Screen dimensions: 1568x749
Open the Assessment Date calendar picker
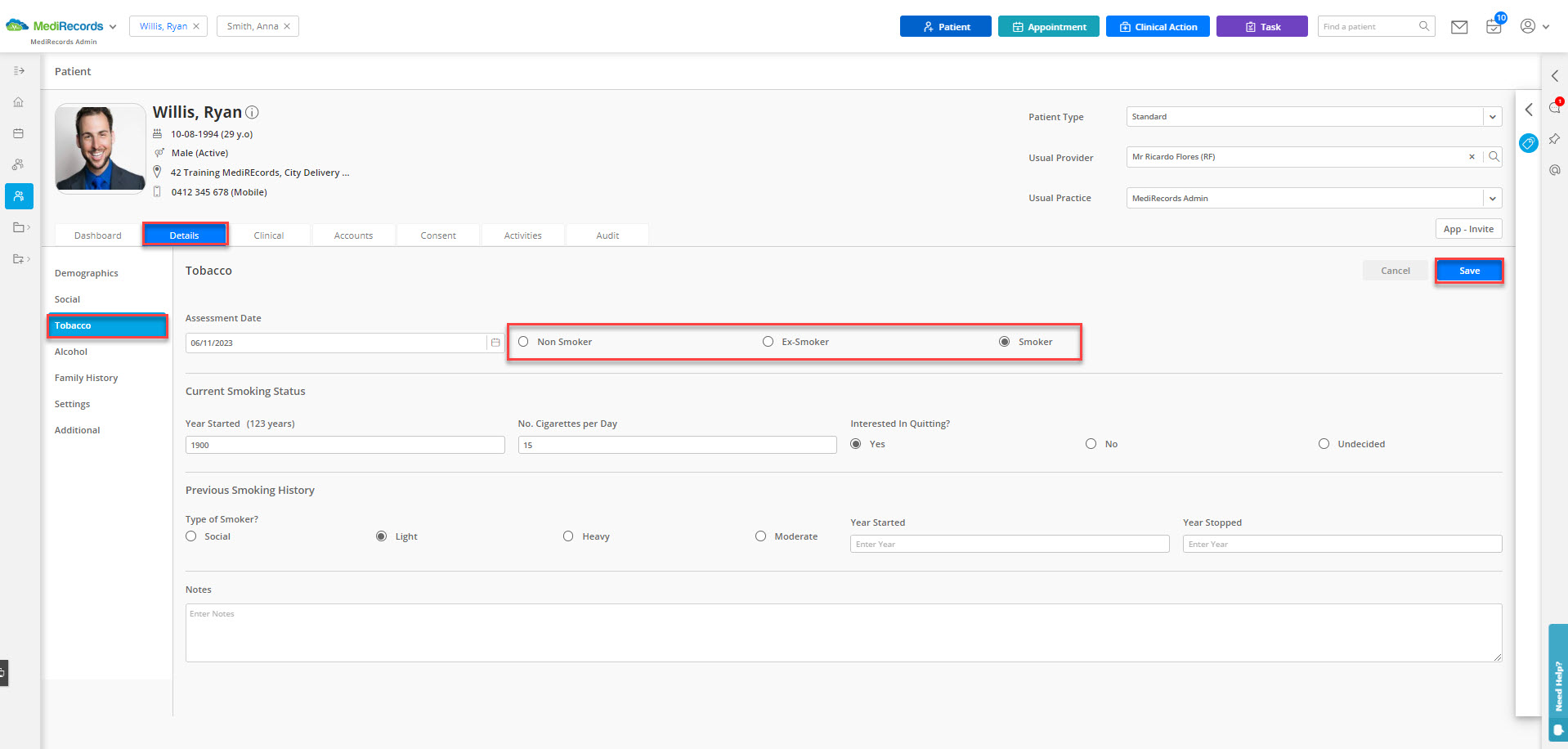click(495, 343)
